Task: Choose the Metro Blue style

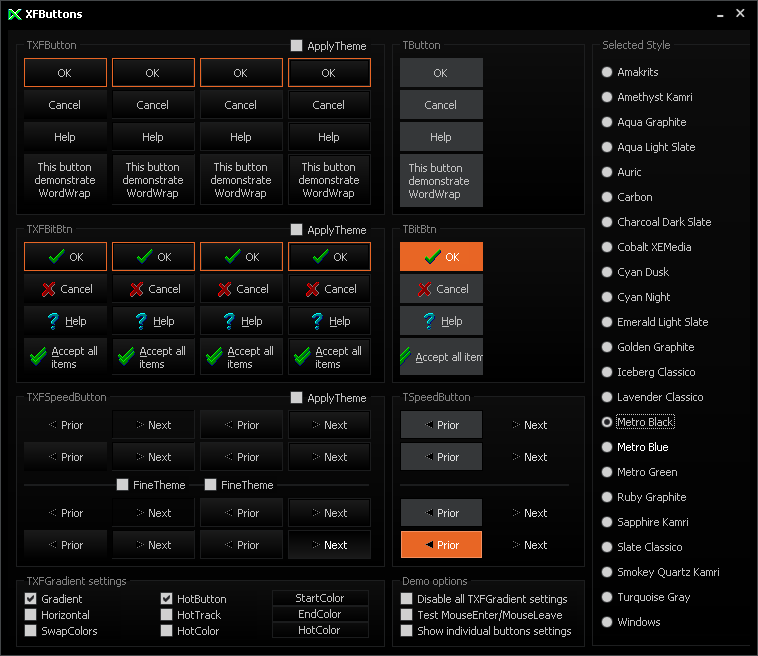Action: (607, 447)
